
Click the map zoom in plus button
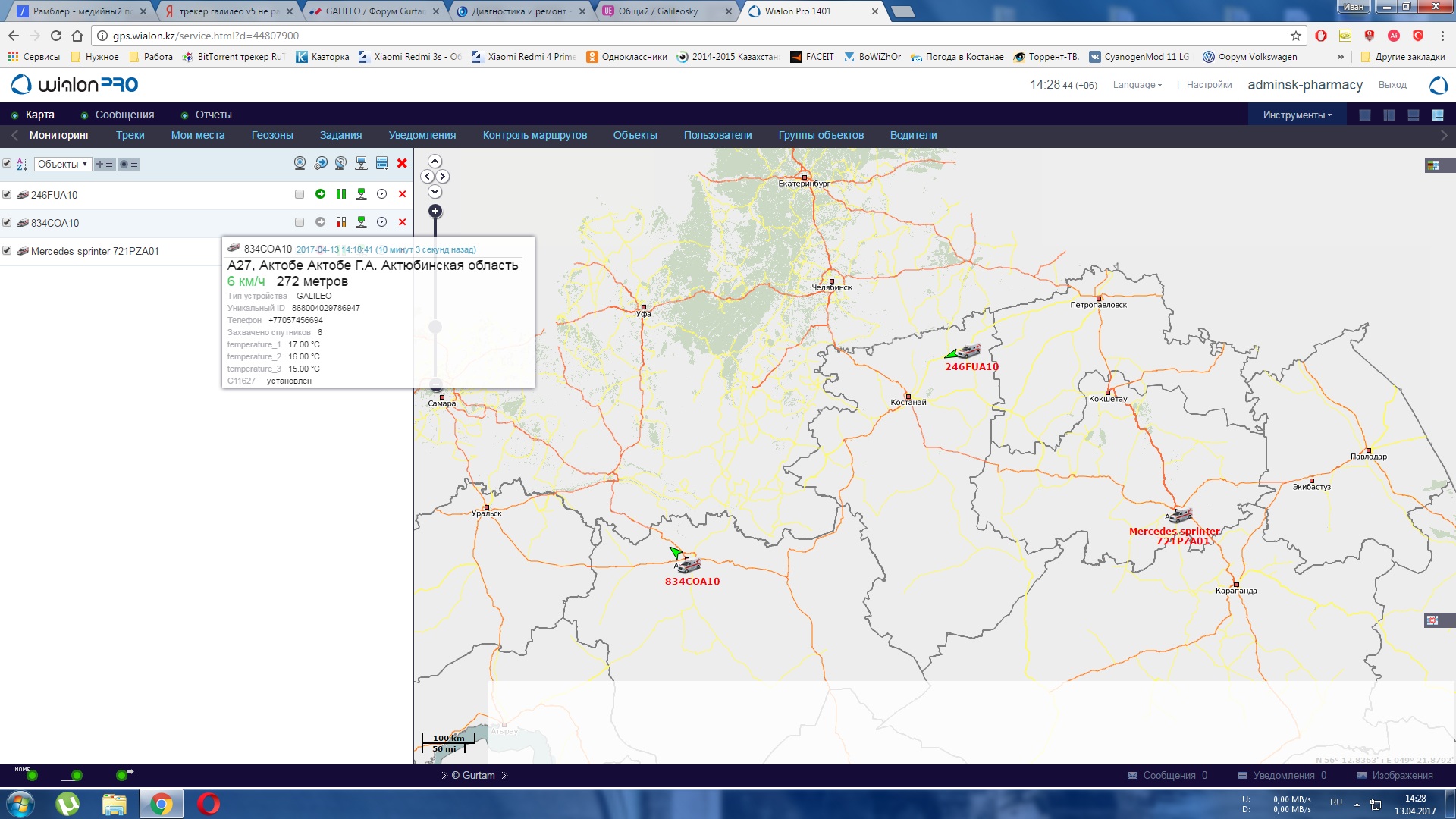435,212
